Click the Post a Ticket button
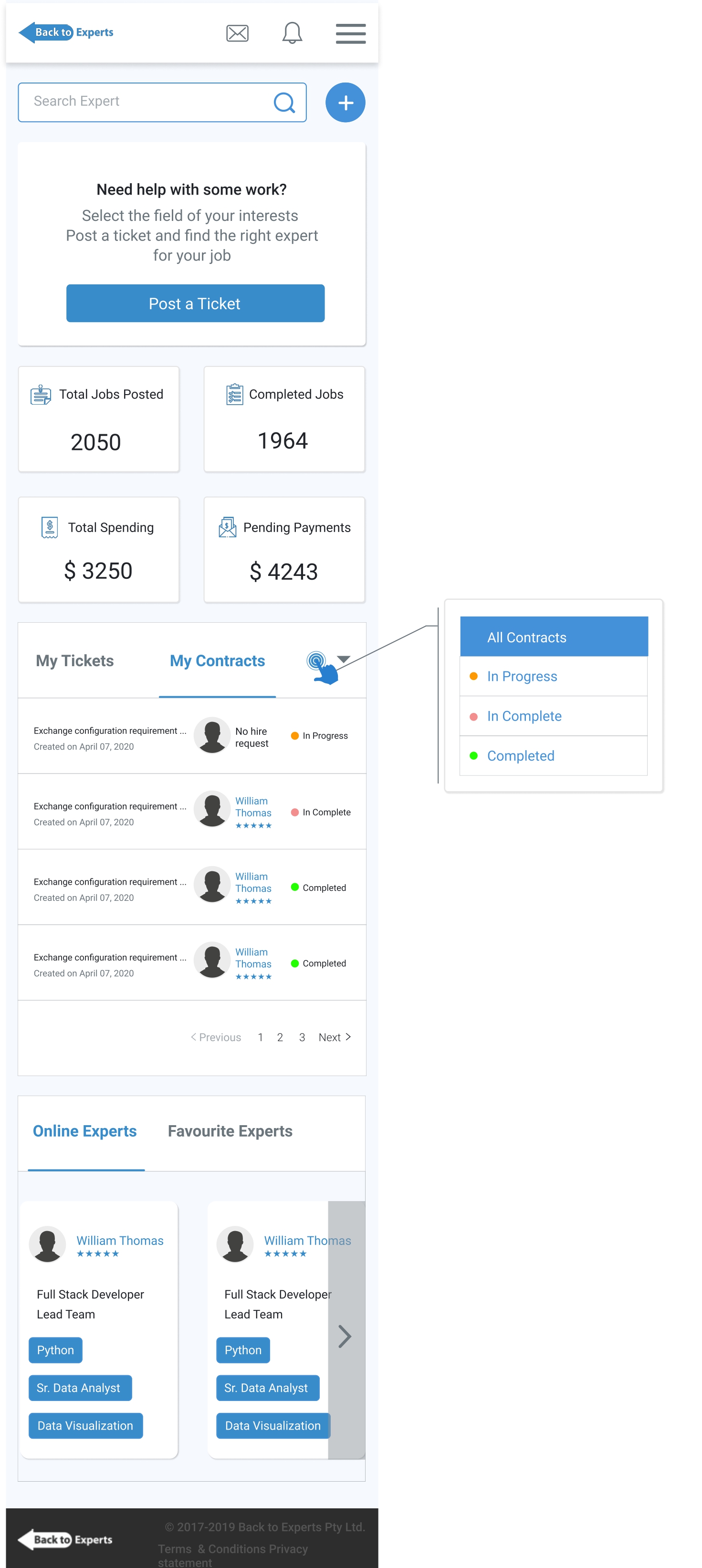Image resolution: width=702 pixels, height=1568 pixels. pos(195,303)
